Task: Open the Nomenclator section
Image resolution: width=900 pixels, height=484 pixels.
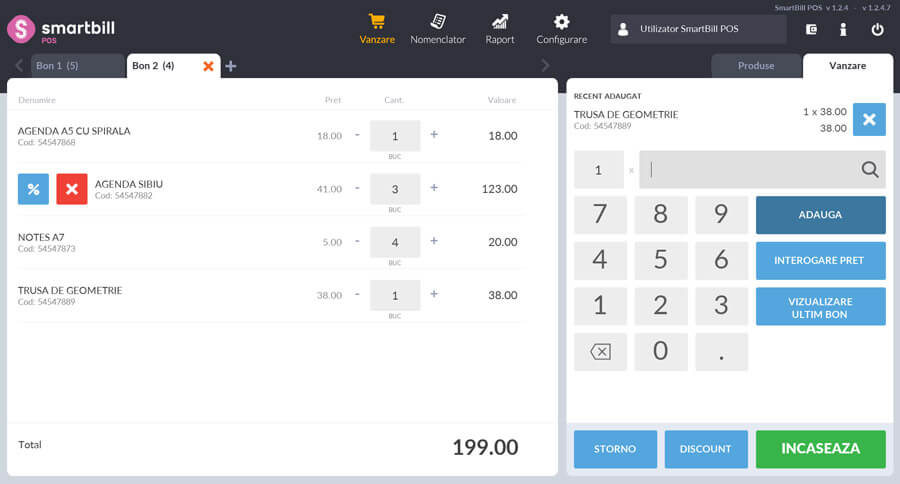Action: click(x=438, y=29)
